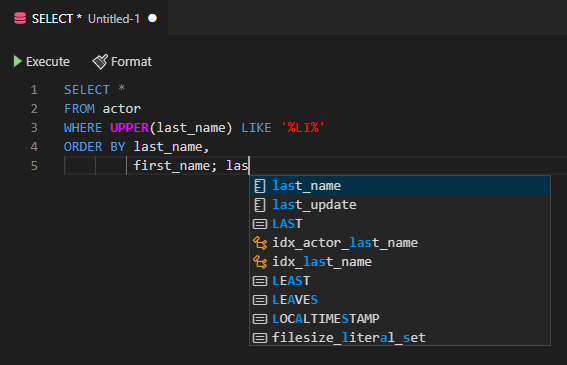Click the index icon beside idx_actor_last_name
This screenshot has height=365, width=567.
point(260,243)
